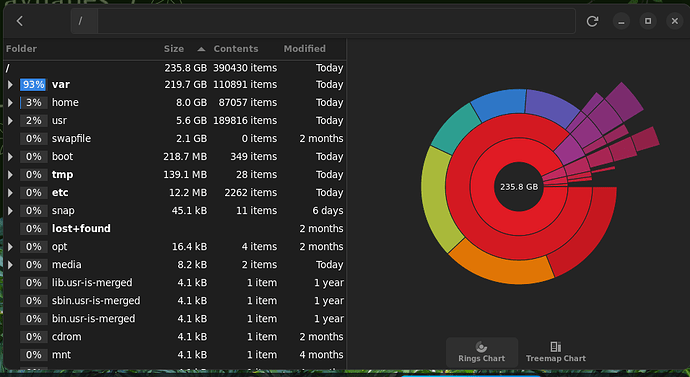
Task: Expand the usr folder row
Action: [x=10, y=121]
